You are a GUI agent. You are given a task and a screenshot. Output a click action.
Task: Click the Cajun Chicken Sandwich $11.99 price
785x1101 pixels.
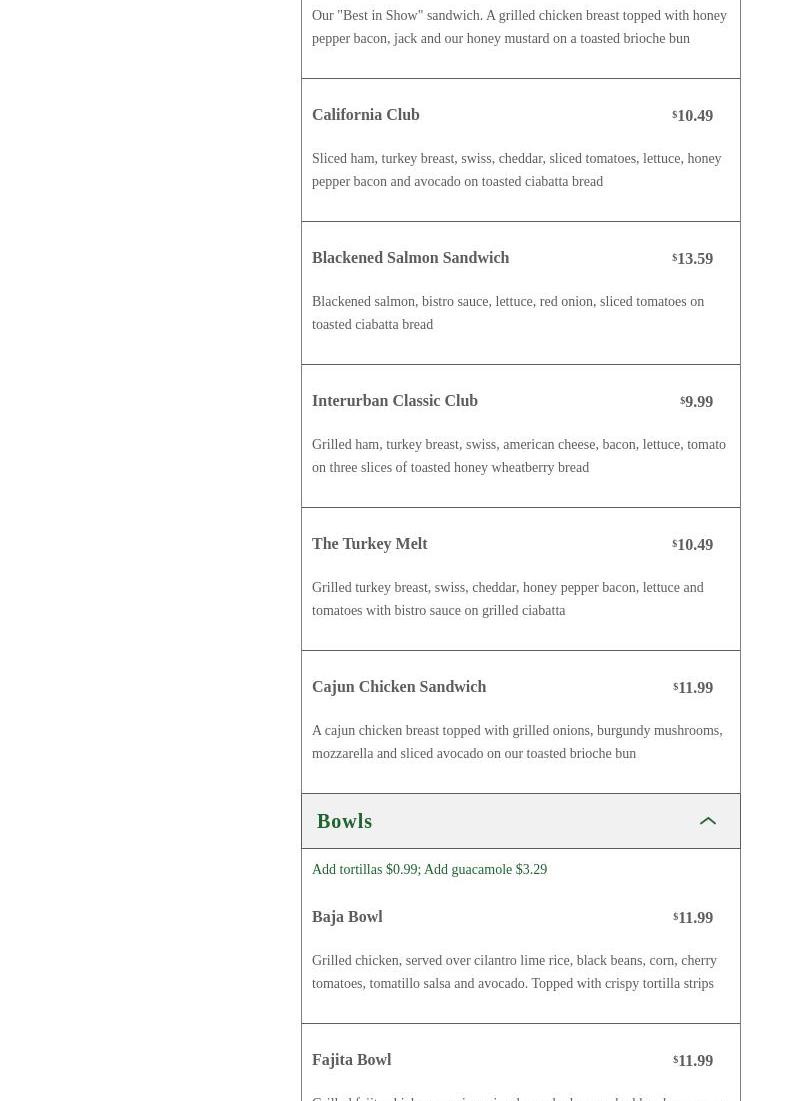(x=693, y=688)
